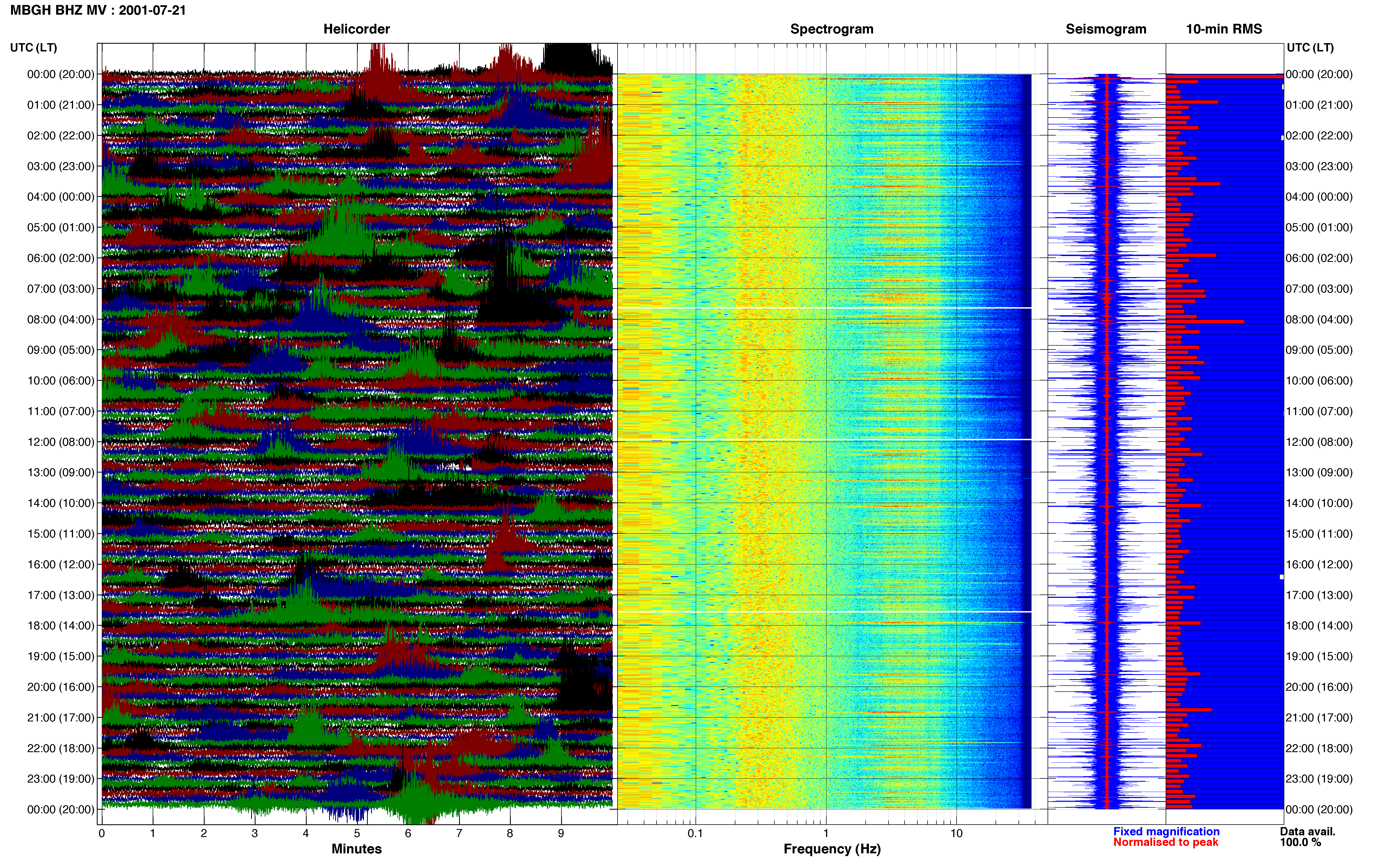The height and width of the screenshot is (868, 1388).
Task: Click "03:00 (23:00)" on the left time axis
Action: 61,166
